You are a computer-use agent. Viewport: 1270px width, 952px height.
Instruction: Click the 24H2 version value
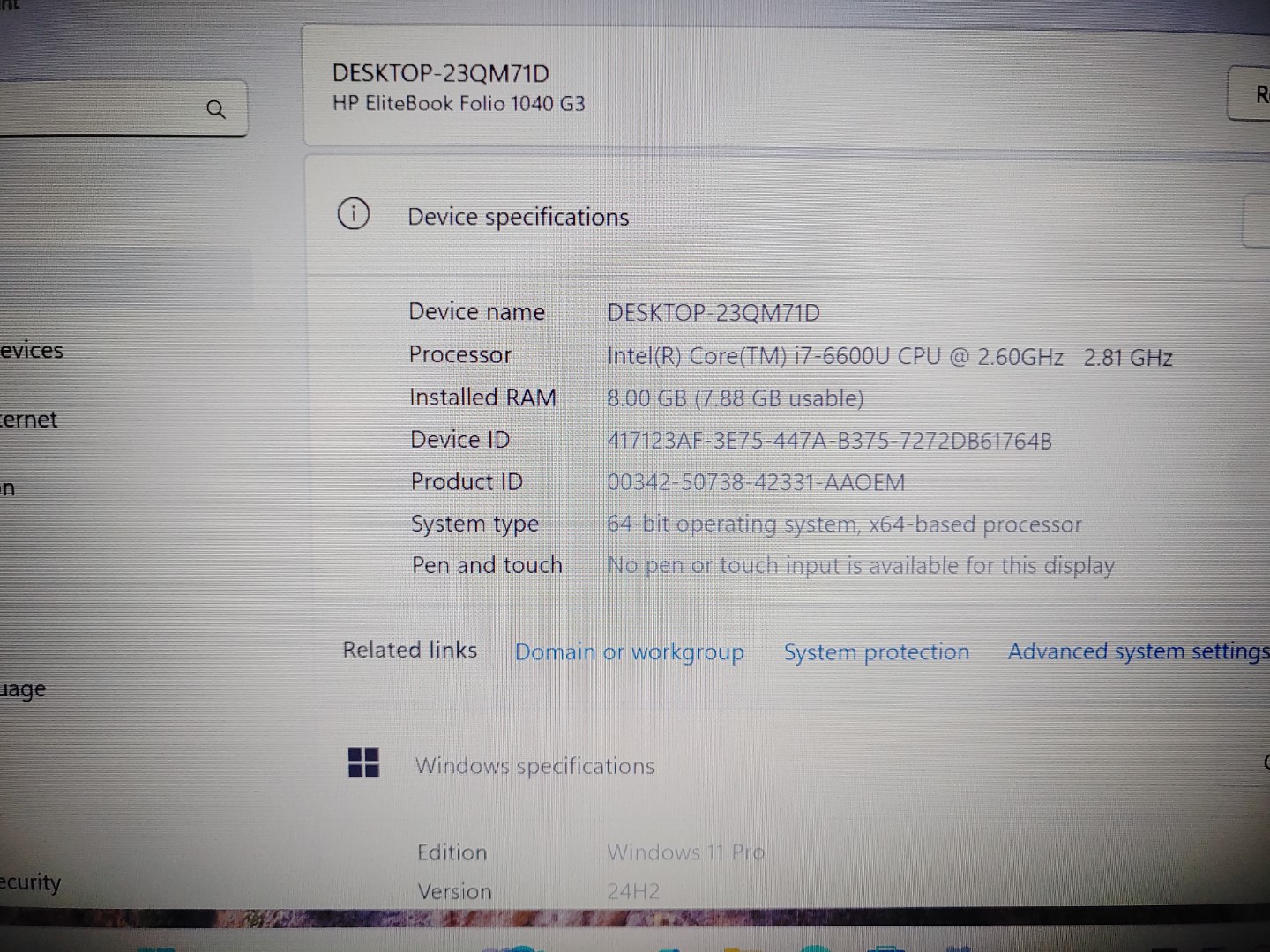pyautogui.click(x=633, y=891)
